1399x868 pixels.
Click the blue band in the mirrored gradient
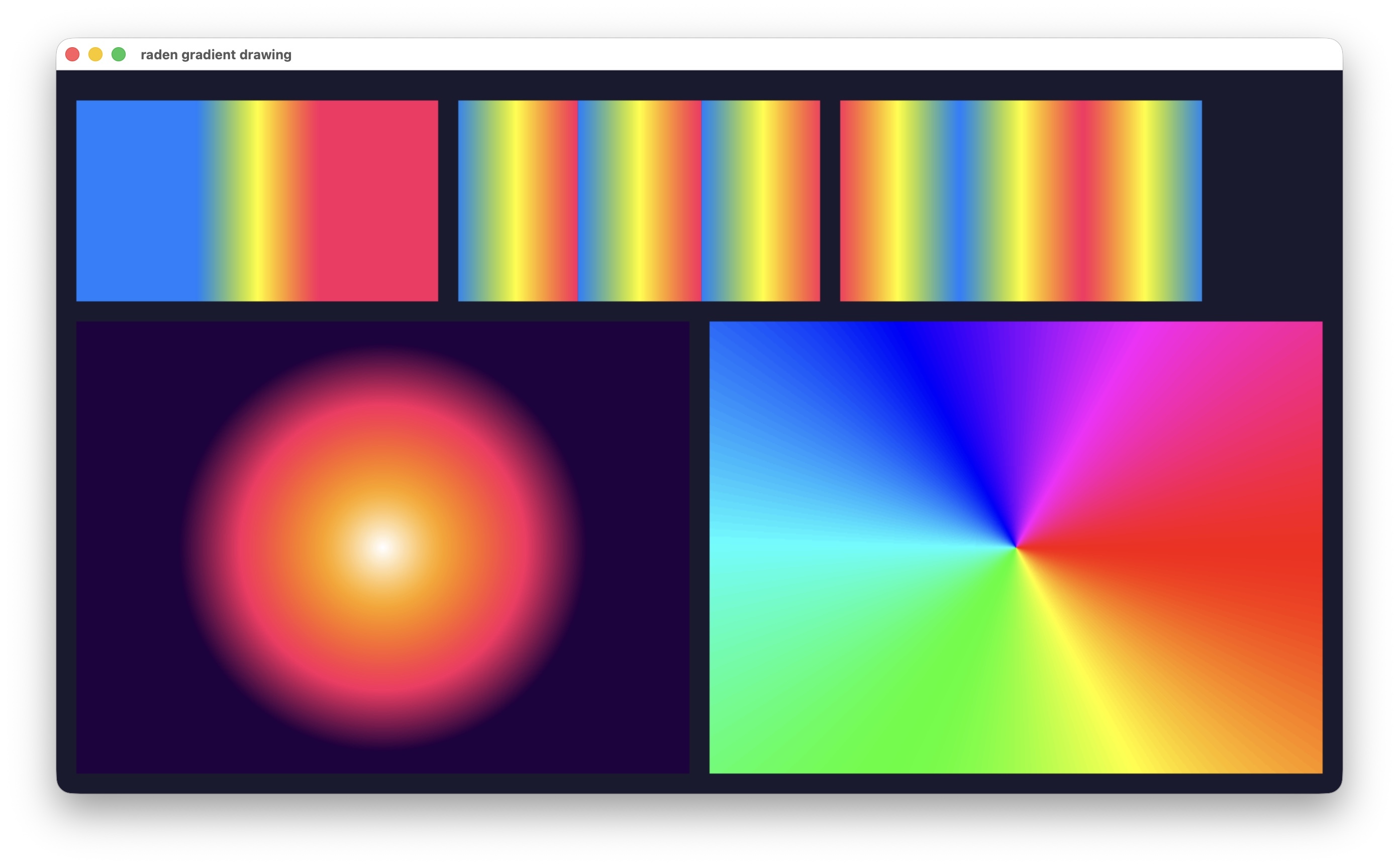[x=959, y=201]
